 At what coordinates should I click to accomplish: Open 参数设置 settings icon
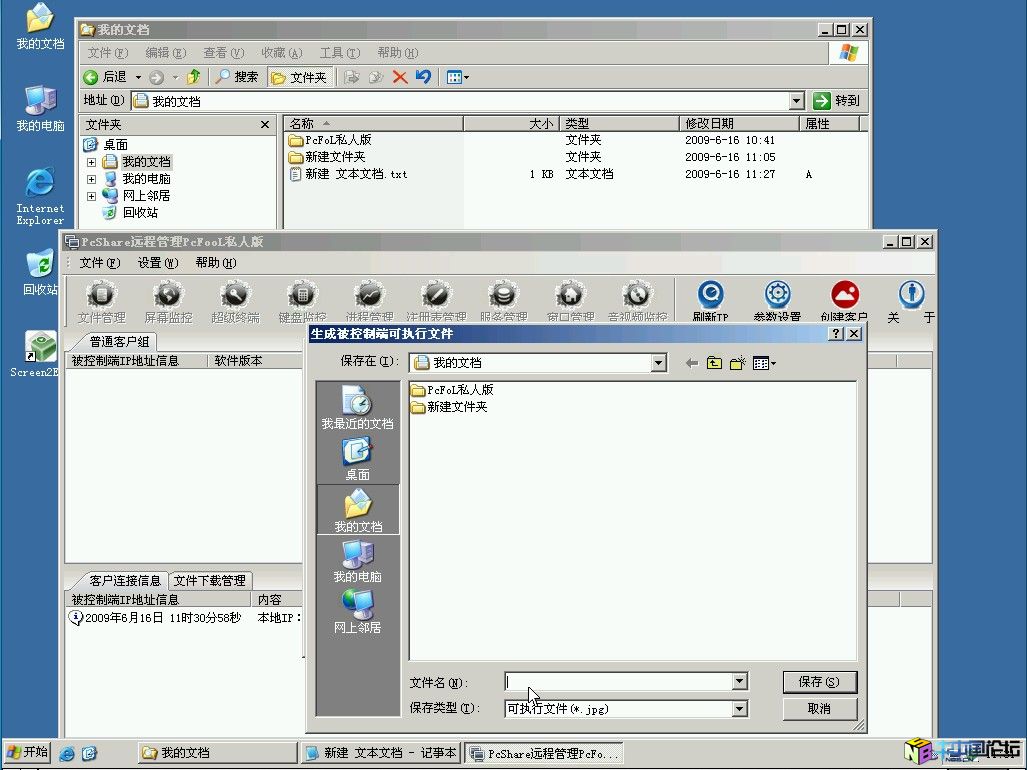tap(777, 296)
